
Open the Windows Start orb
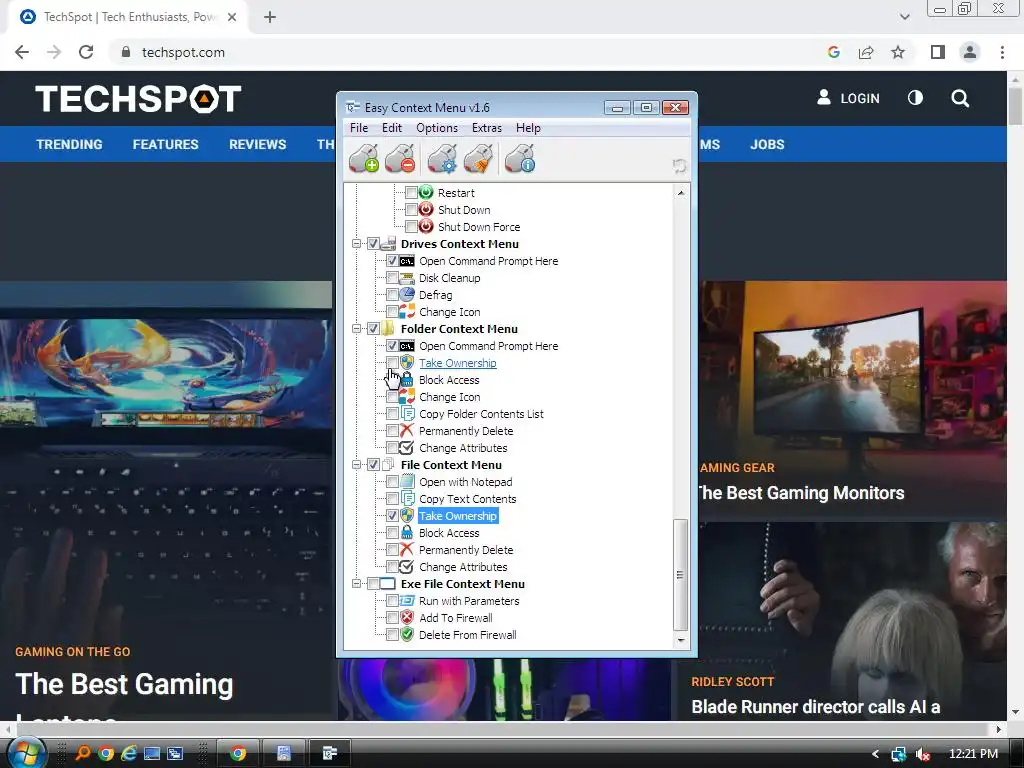24,752
